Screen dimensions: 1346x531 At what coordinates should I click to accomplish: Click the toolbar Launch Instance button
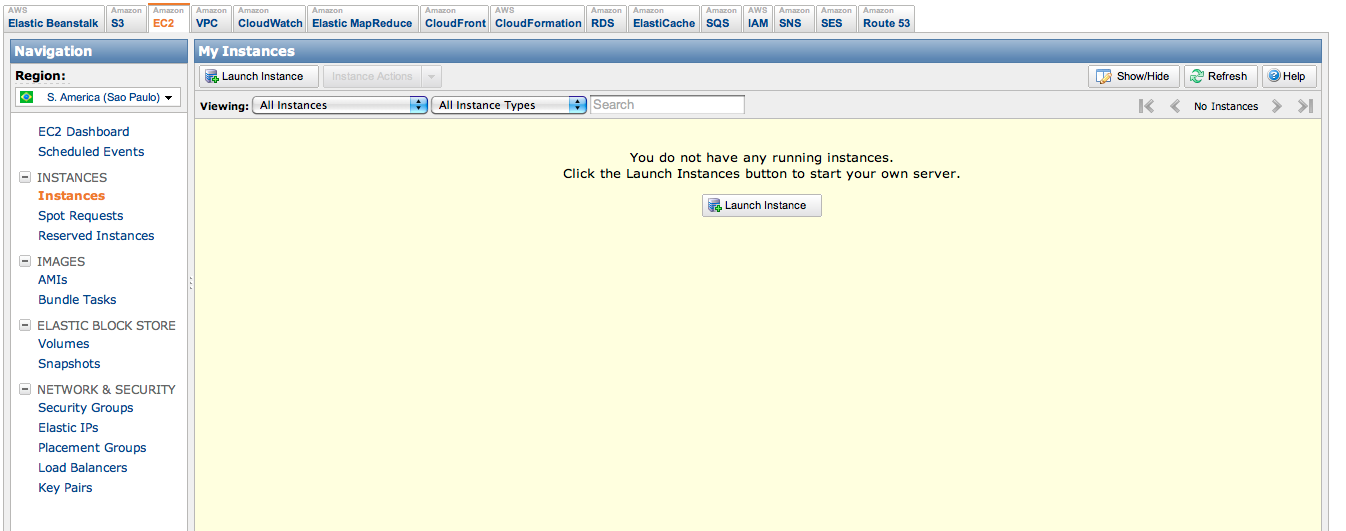tap(259, 76)
